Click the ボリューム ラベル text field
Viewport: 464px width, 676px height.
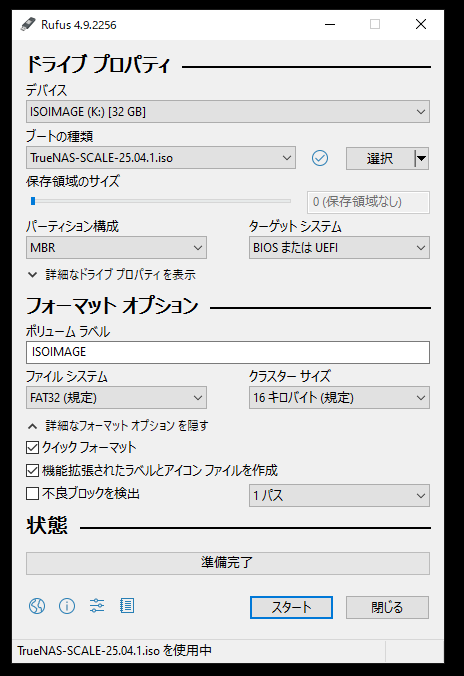coord(228,352)
